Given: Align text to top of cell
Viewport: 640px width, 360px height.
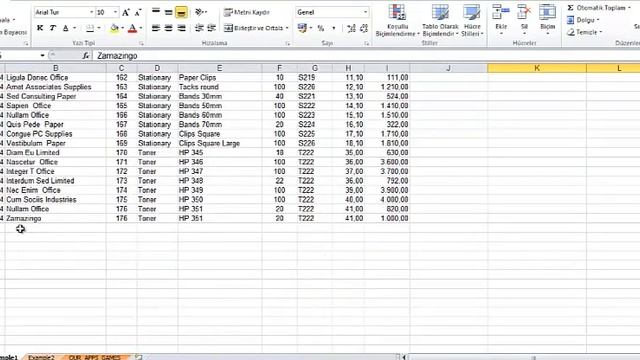Looking at the screenshot, I should 156,12.
